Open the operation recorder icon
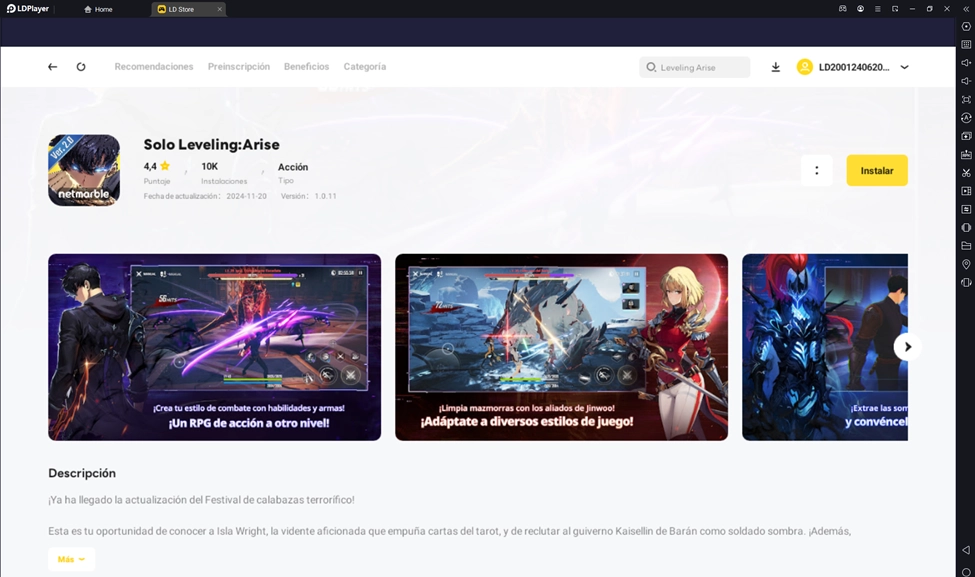The width and height of the screenshot is (975, 577). (x=966, y=209)
